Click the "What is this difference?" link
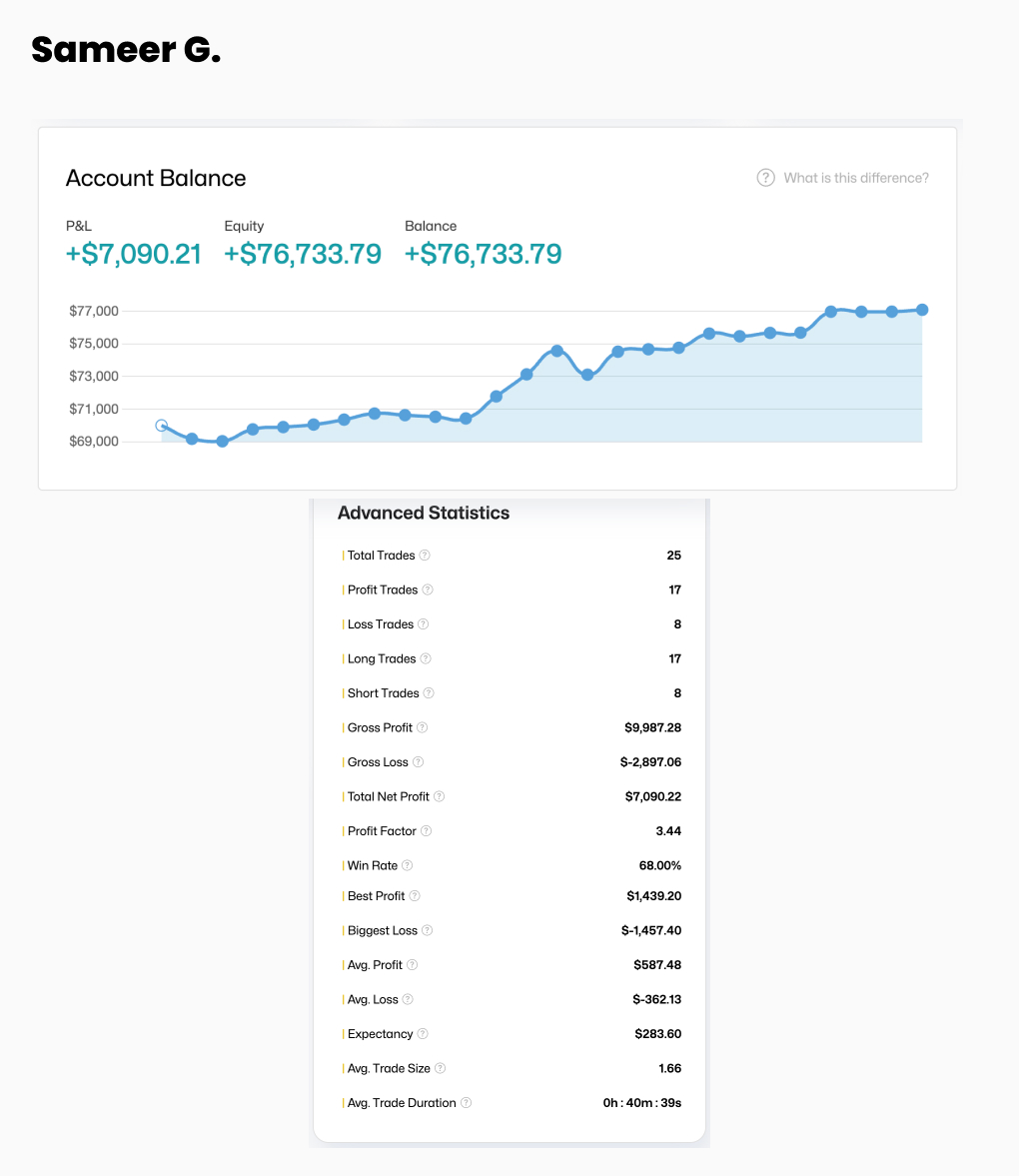 (x=856, y=178)
